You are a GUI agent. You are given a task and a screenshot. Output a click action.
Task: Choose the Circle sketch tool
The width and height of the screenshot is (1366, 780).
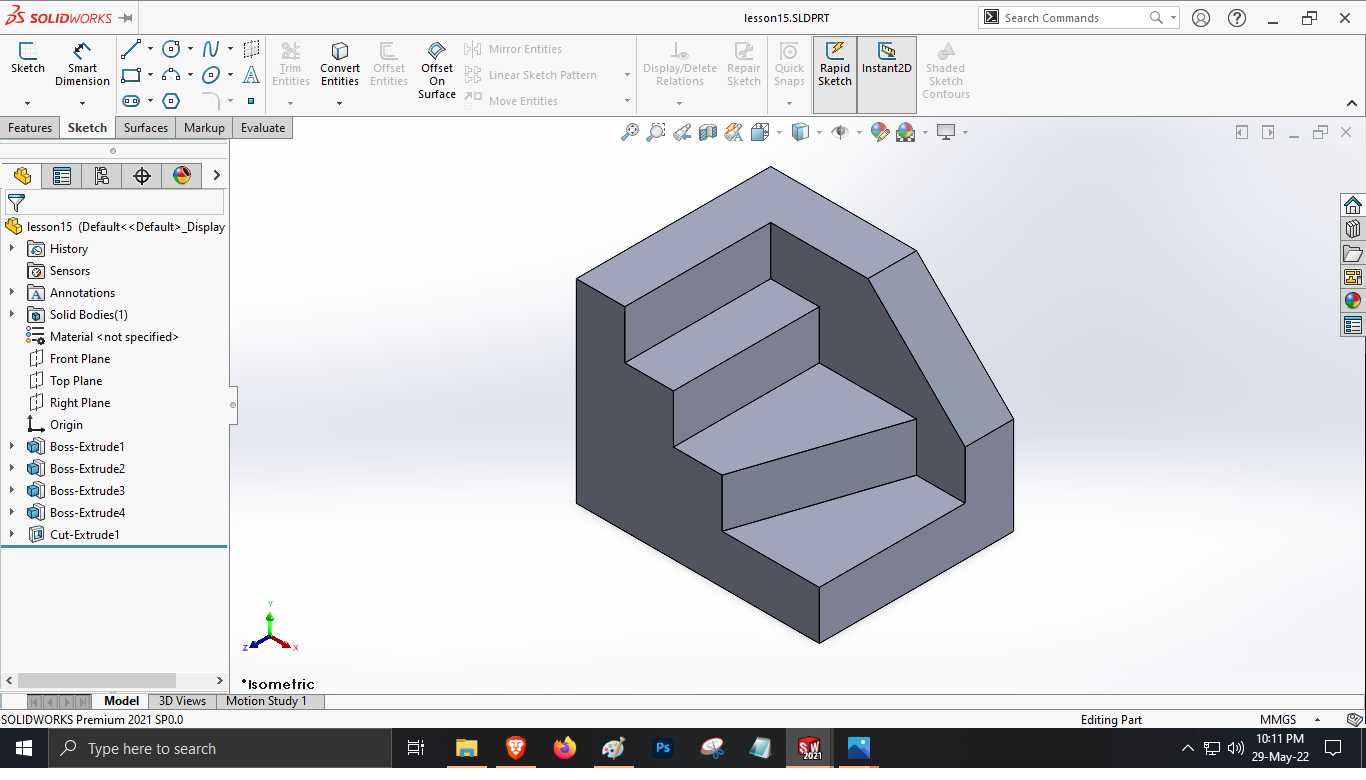coord(171,49)
